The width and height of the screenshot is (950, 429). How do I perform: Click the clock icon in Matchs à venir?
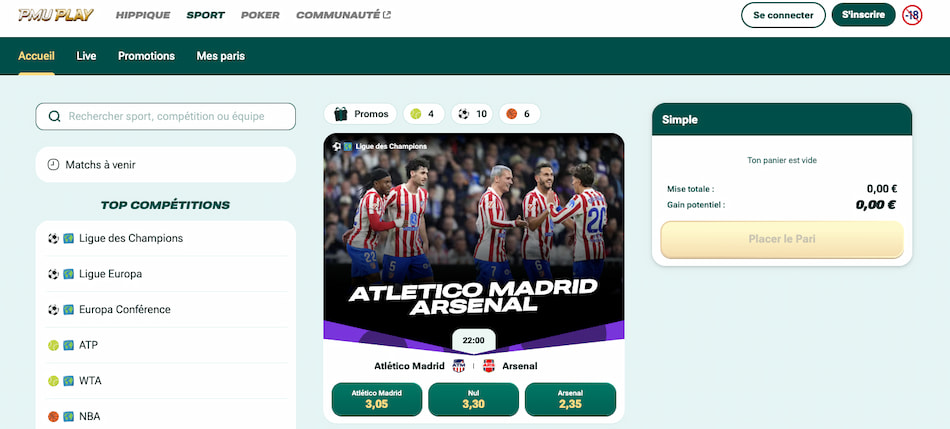point(53,164)
